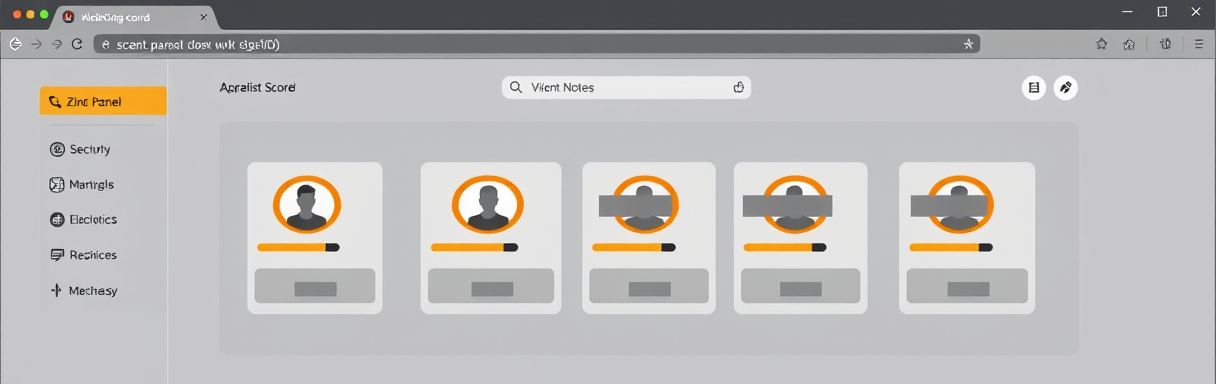Image resolution: width=1216 pixels, height=384 pixels.
Task: Click the Martrgls grid icon
Action: click(57, 185)
